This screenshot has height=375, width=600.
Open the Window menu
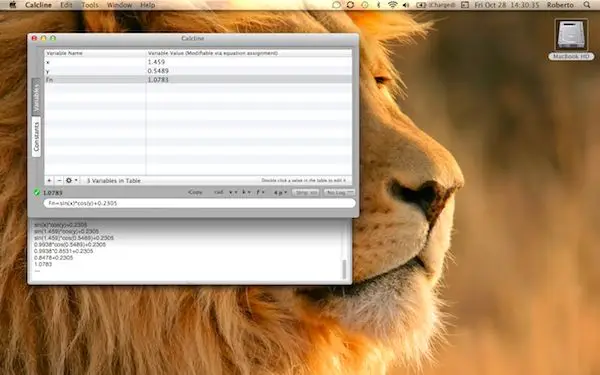(119, 5)
